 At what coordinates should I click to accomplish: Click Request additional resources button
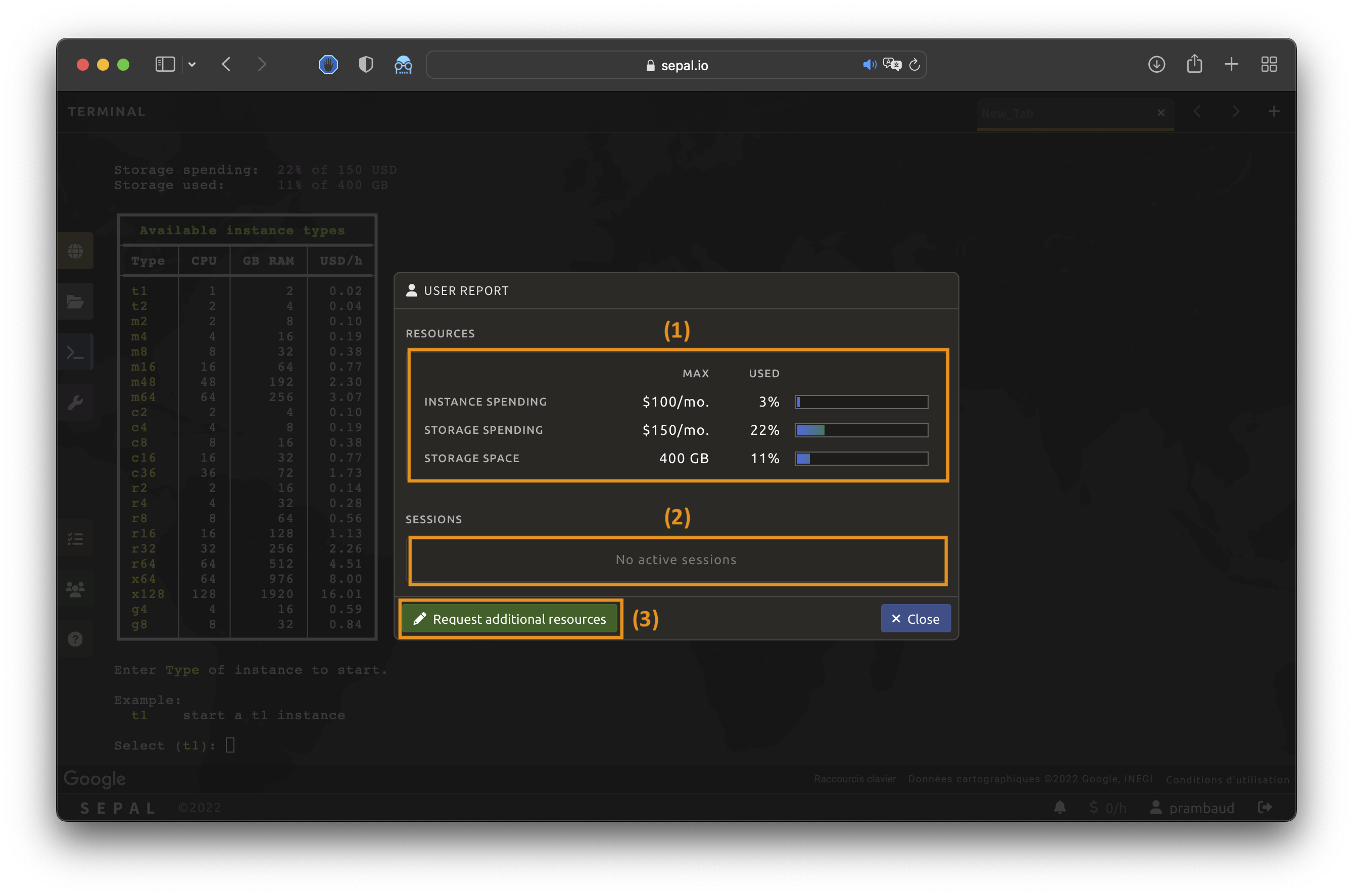click(509, 619)
